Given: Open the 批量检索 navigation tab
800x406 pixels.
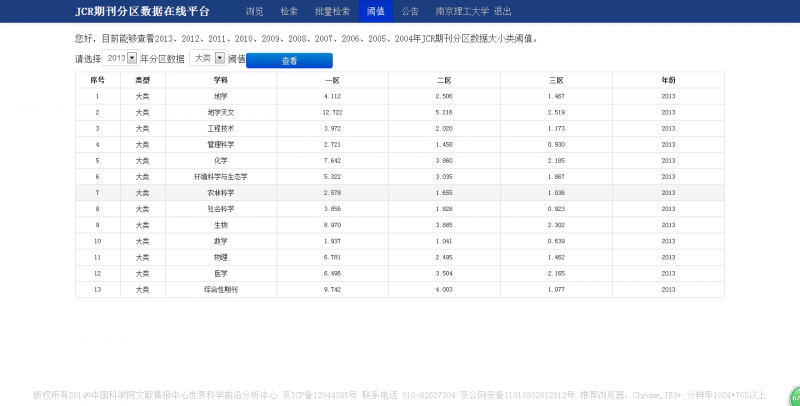Looking at the screenshot, I should point(332,11).
